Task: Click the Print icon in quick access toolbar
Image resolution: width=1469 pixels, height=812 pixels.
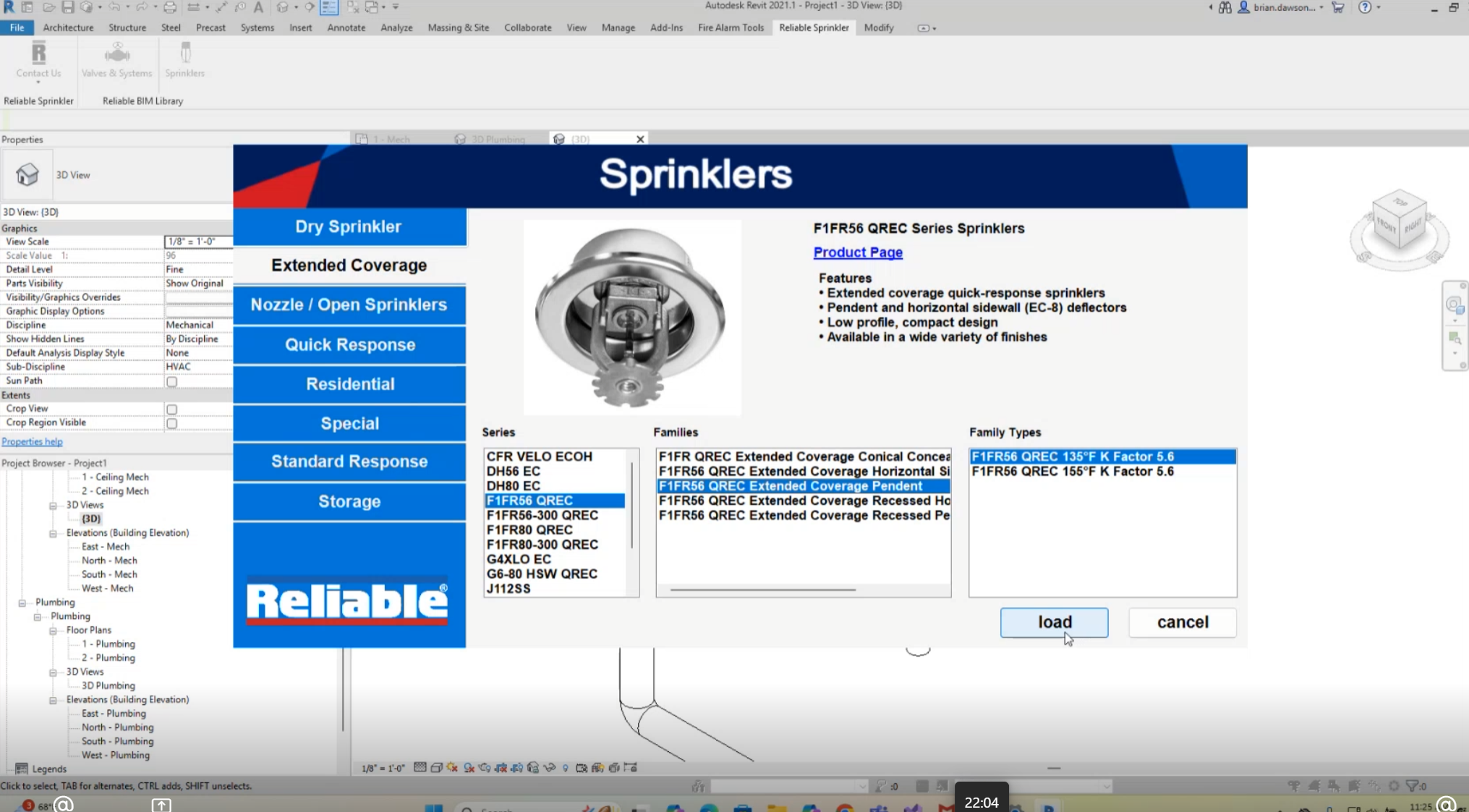Action: click(170, 7)
